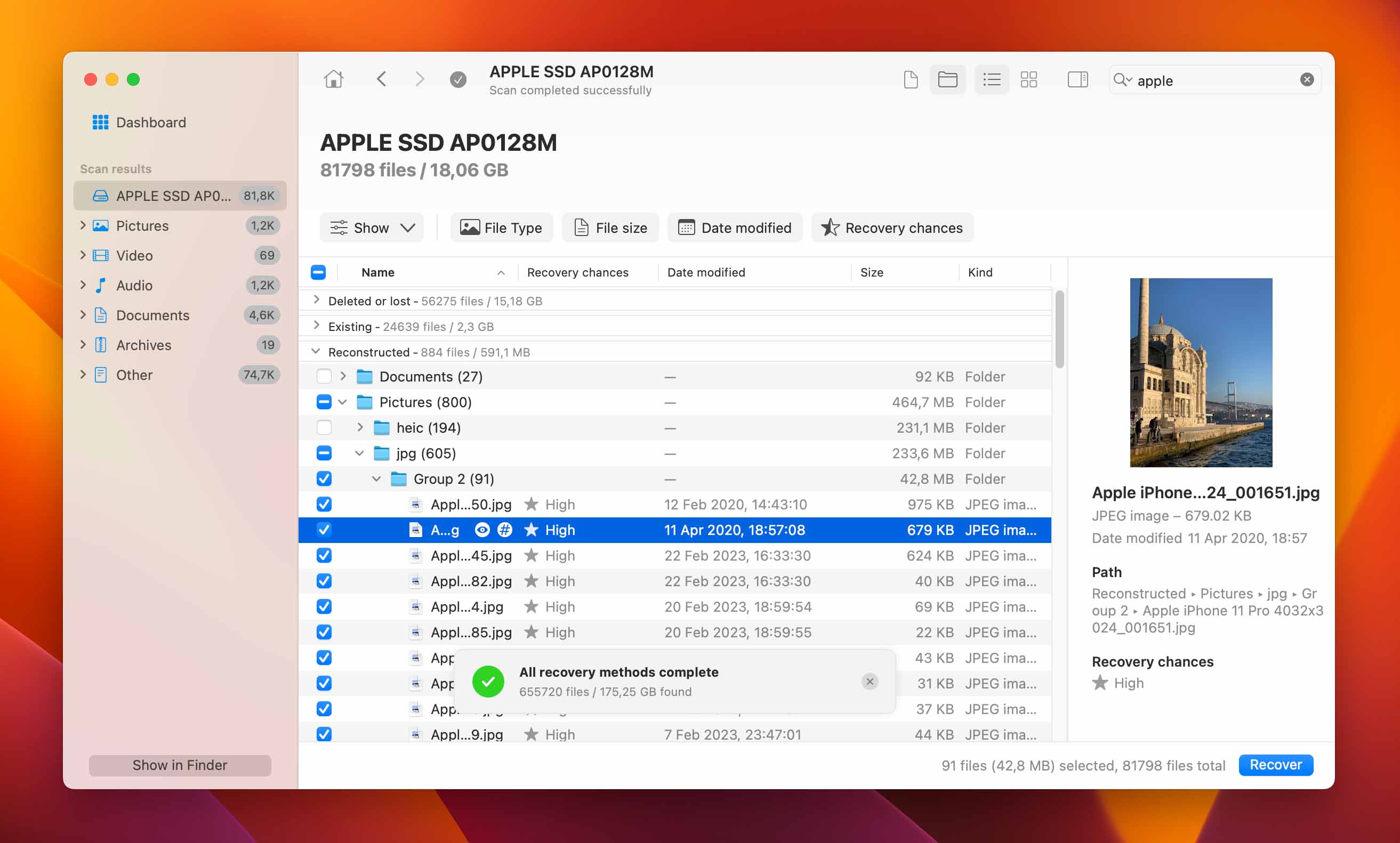1400x843 pixels.
Task: Uncheck the Appl...45.jpg file checkbox
Action: click(x=324, y=556)
